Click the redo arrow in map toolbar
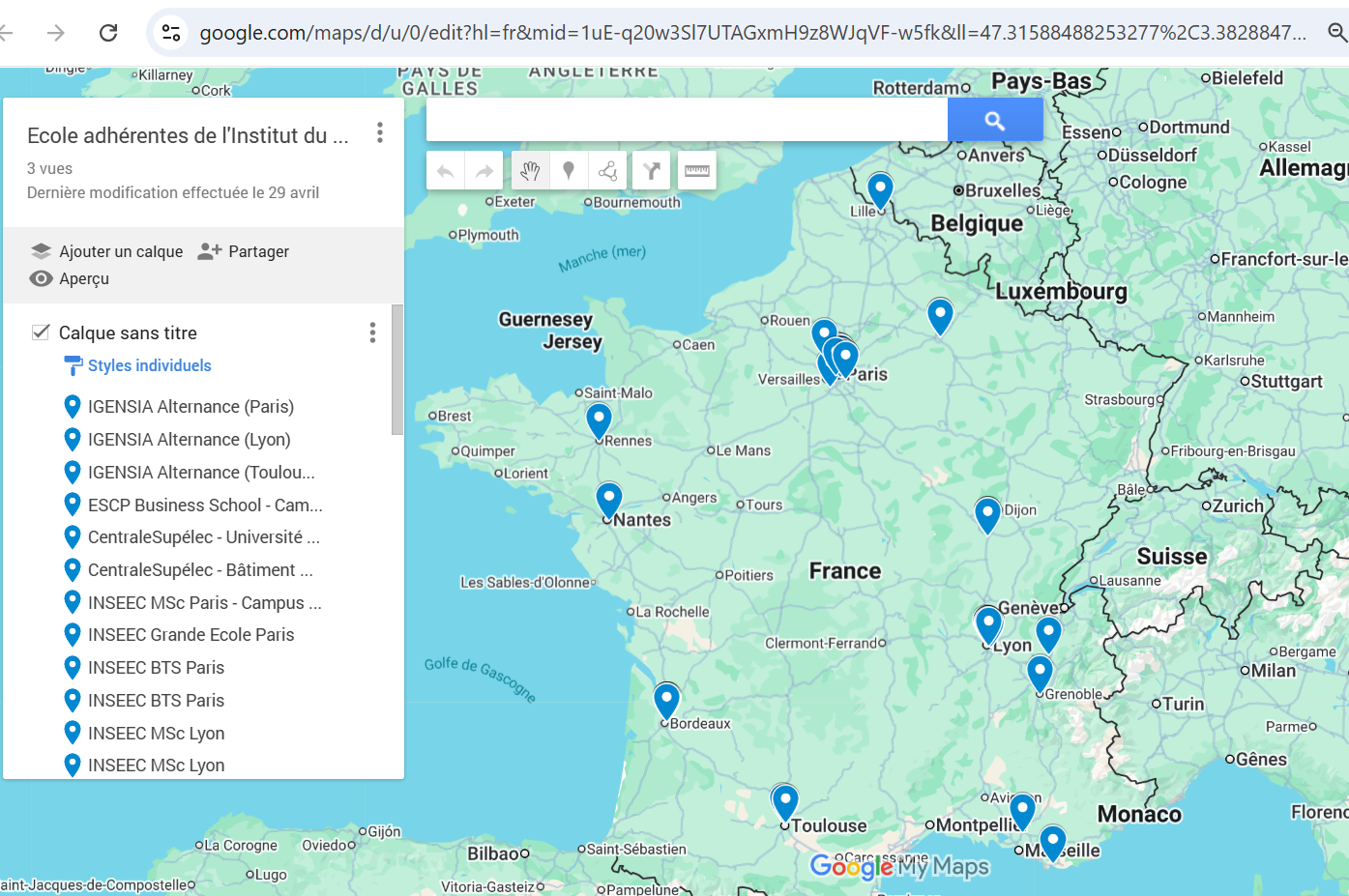The height and width of the screenshot is (896, 1349). pyautogui.click(x=484, y=171)
